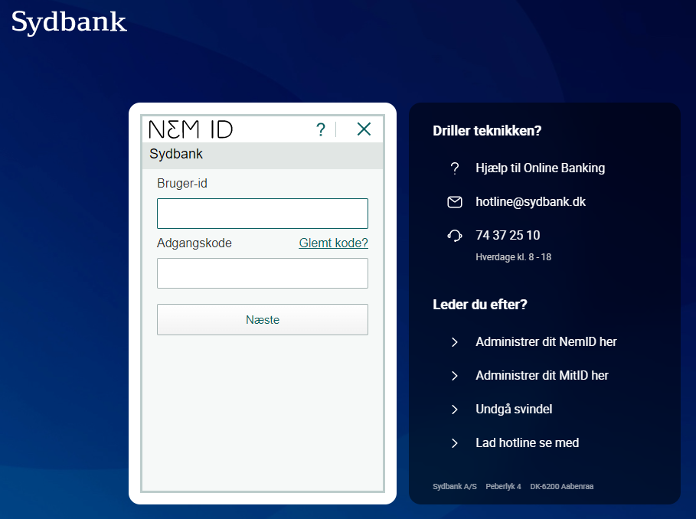Viewport: 696px width, 519px height.
Task: Click chevron next to Administrer dit NemID
Action: pos(454,342)
